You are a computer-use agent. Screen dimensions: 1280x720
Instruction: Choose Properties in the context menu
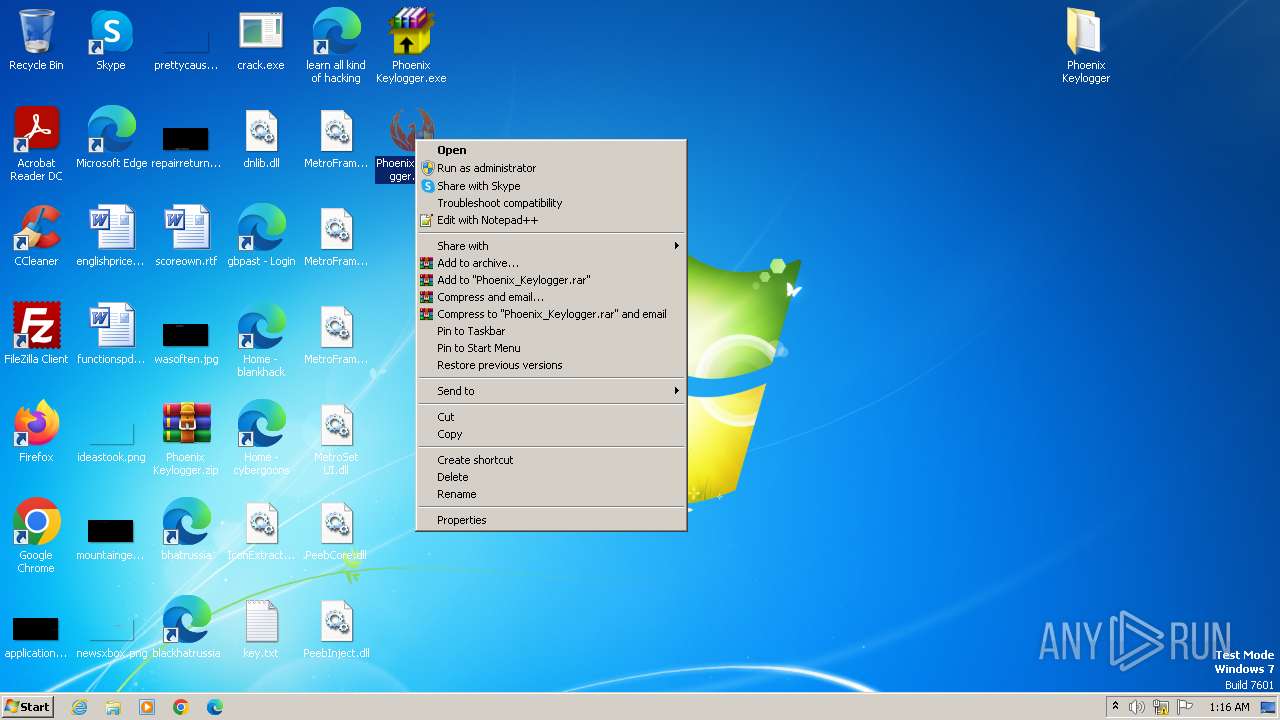coord(551,520)
